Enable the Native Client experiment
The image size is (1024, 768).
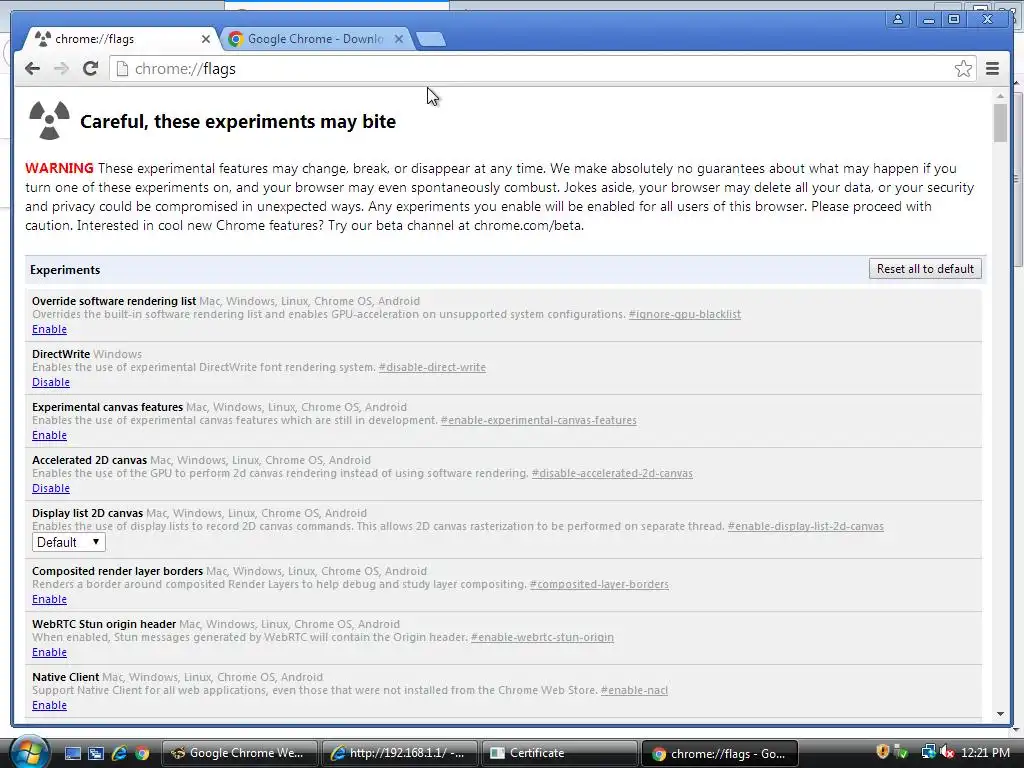pyautogui.click(x=50, y=705)
